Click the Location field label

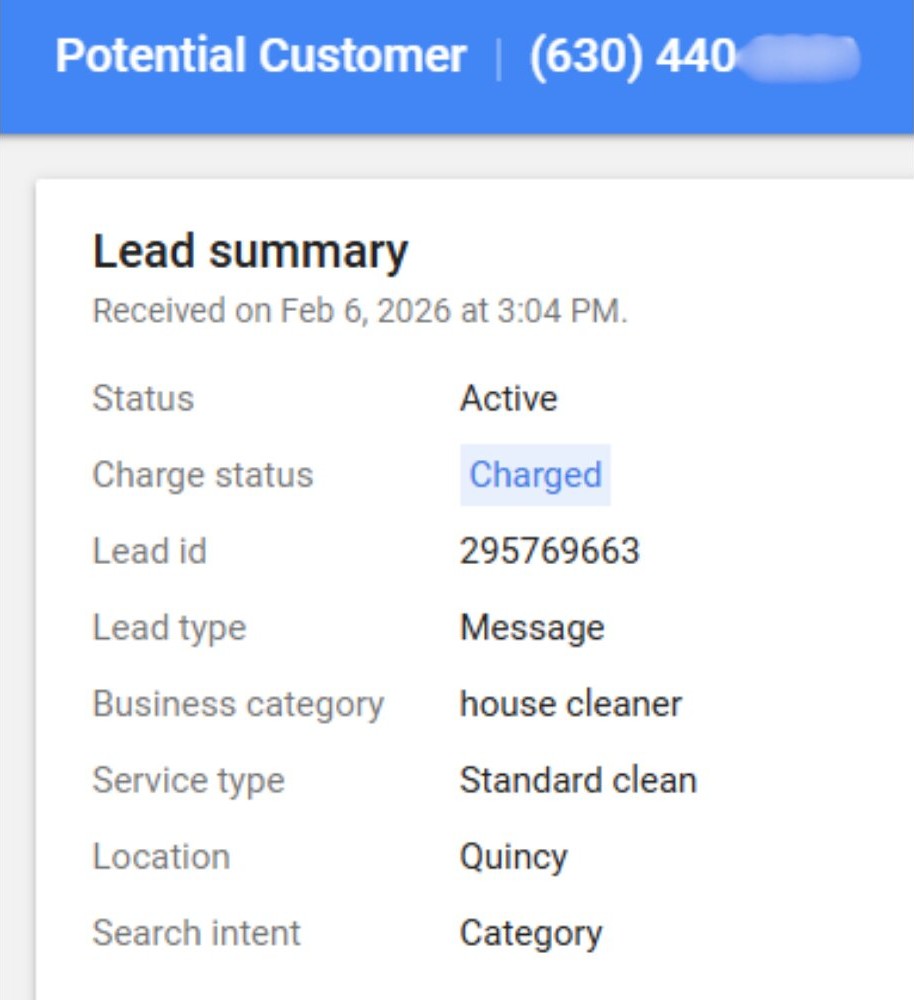coord(161,857)
